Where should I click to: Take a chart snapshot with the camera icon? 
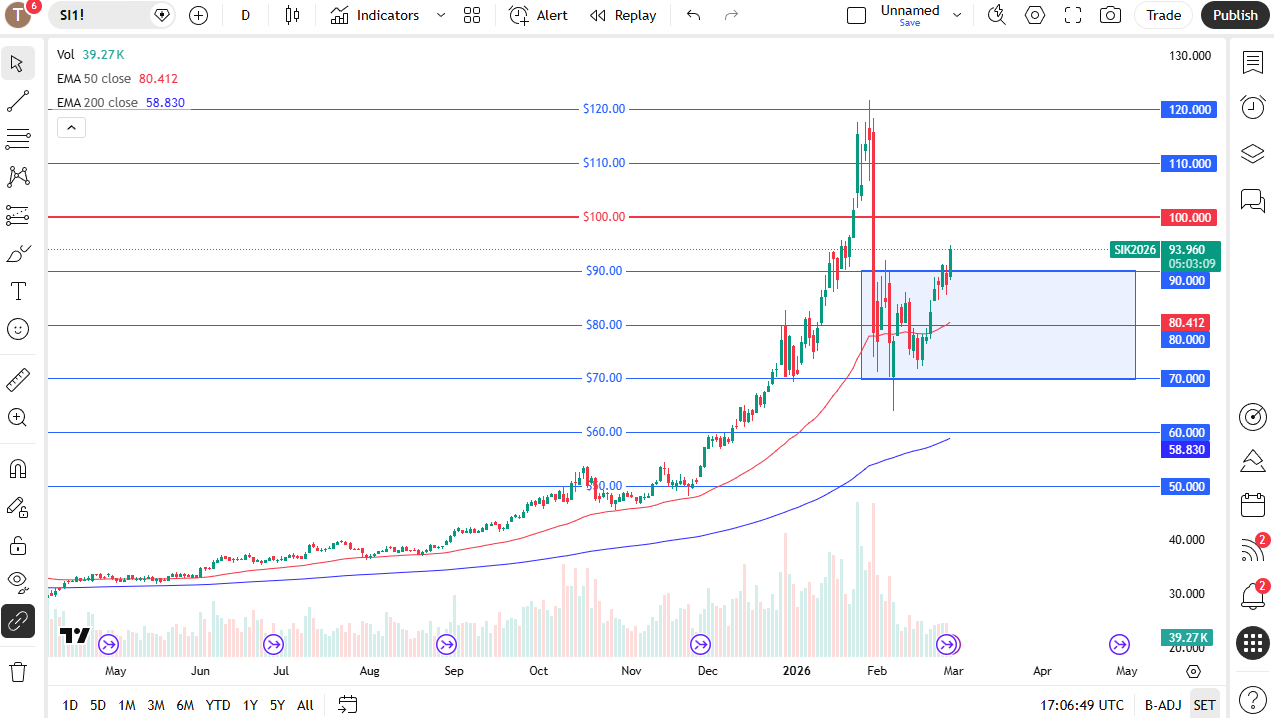1109,15
